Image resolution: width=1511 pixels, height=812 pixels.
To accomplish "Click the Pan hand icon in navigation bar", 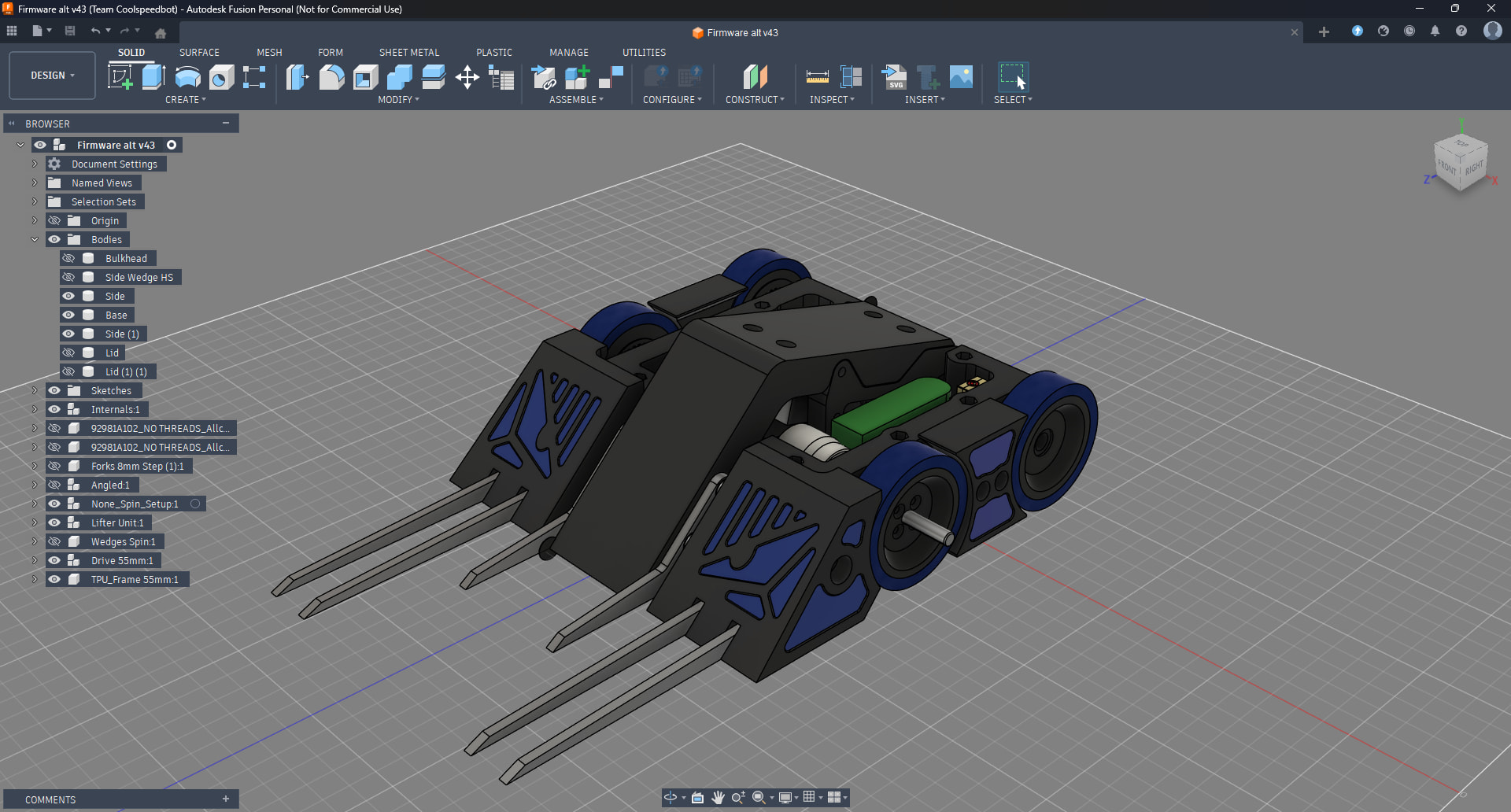I will (x=718, y=797).
